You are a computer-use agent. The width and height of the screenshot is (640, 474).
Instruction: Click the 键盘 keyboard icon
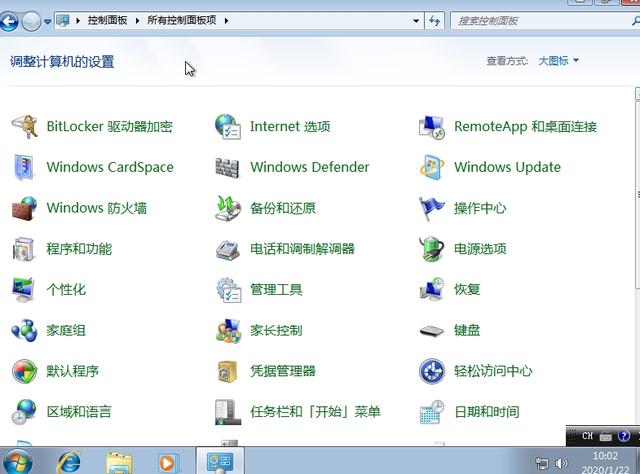pyautogui.click(x=432, y=331)
